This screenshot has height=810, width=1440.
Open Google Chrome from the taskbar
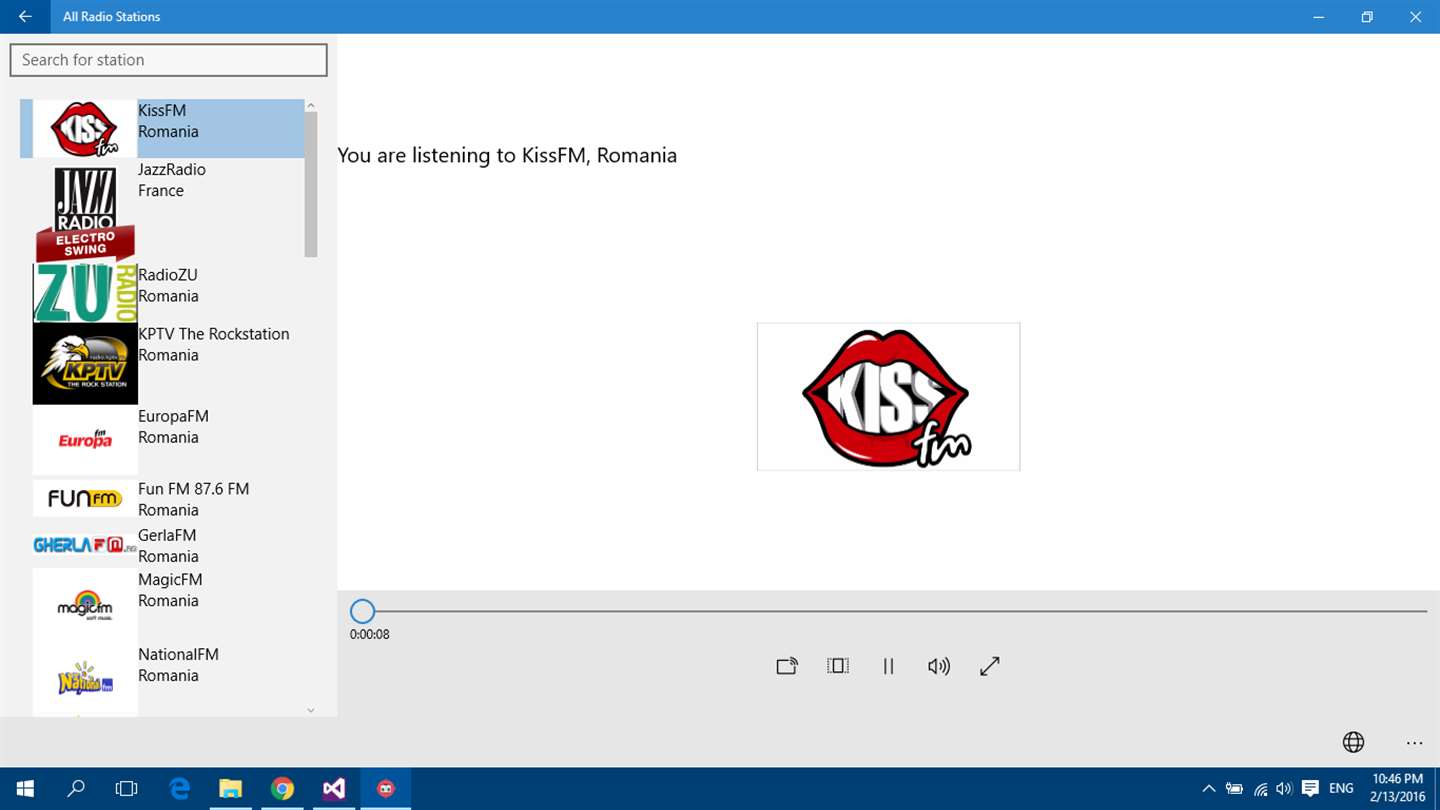[x=283, y=789]
